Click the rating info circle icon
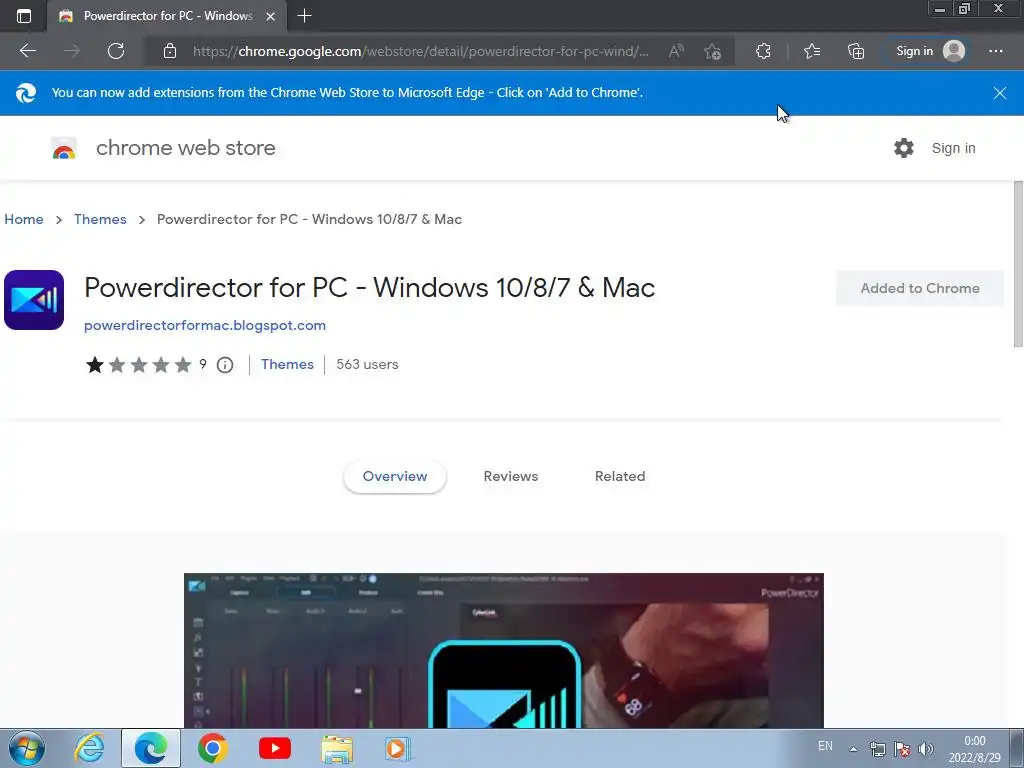The width and height of the screenshot is (1024, 768). pos(225,365)
